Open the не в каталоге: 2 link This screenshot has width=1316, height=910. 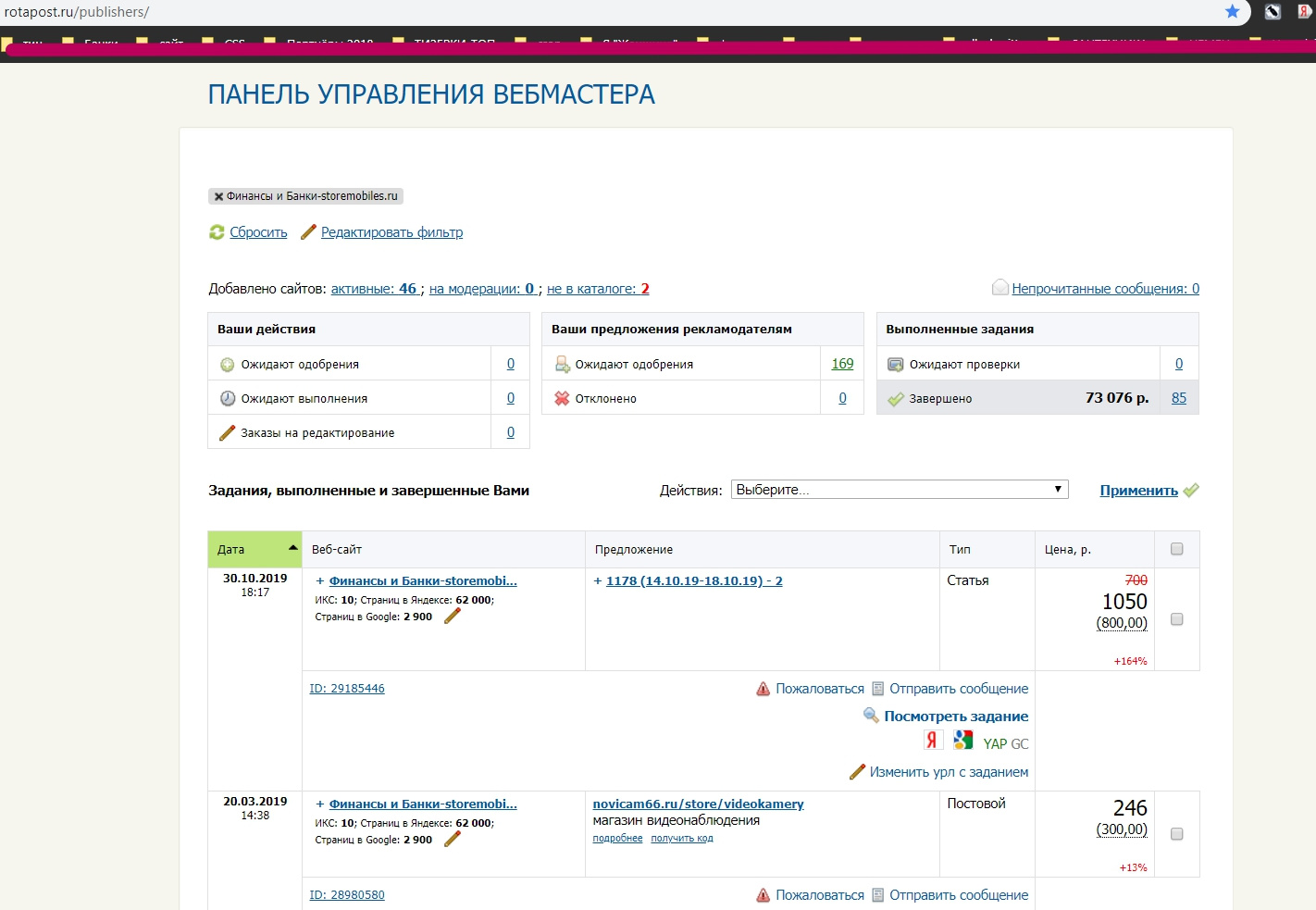[598, 289]
